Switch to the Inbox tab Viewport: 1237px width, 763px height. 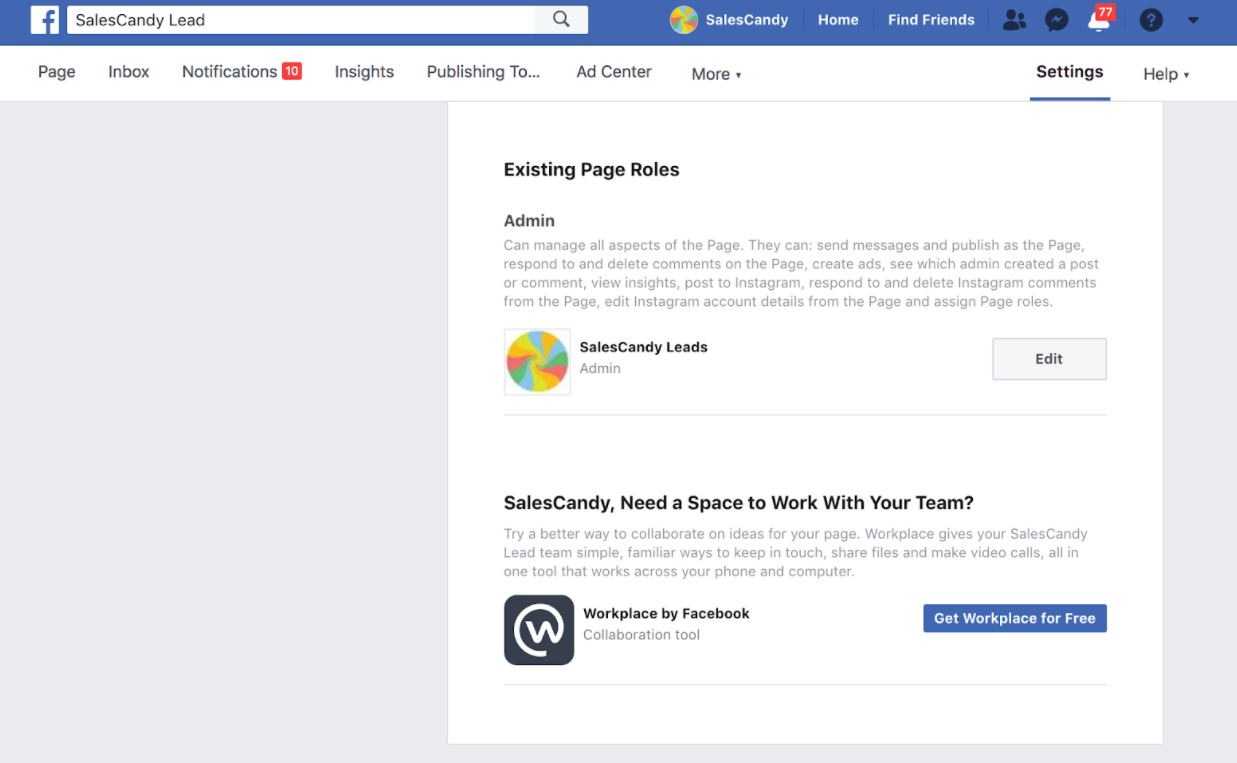[129, 72]
